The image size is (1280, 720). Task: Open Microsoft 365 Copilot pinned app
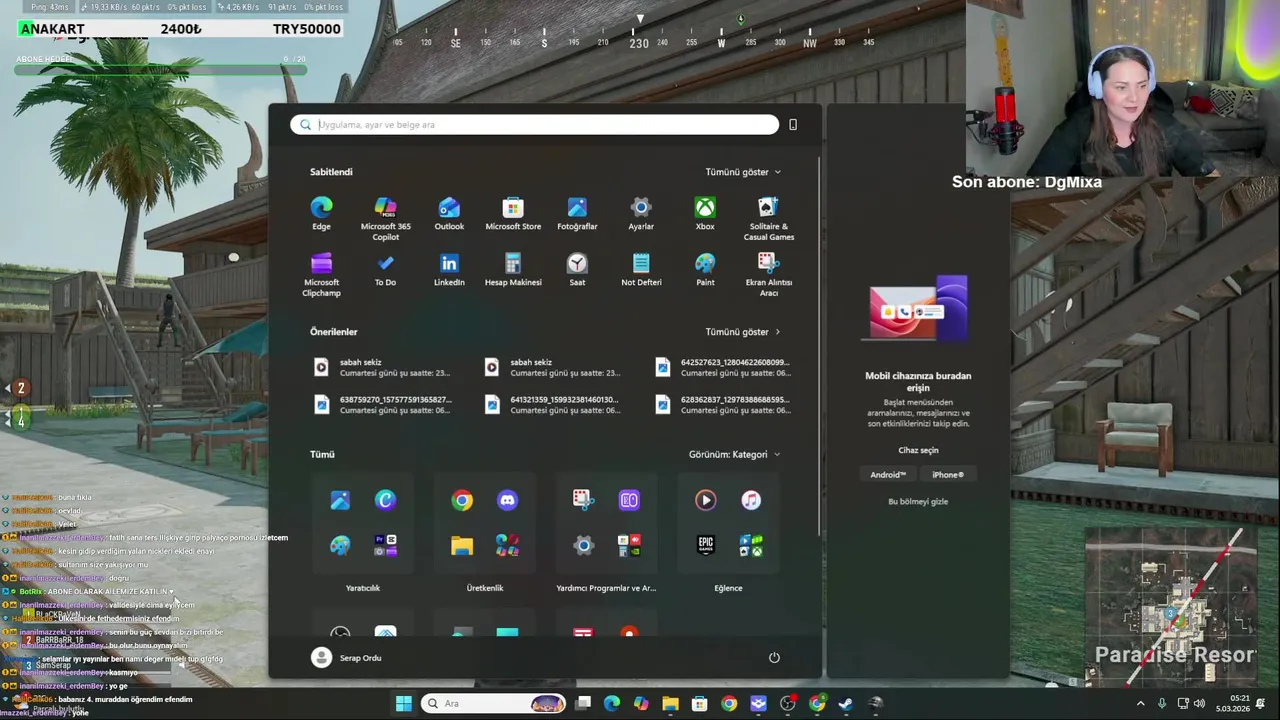pyautogui.click(x=385, y=218)
